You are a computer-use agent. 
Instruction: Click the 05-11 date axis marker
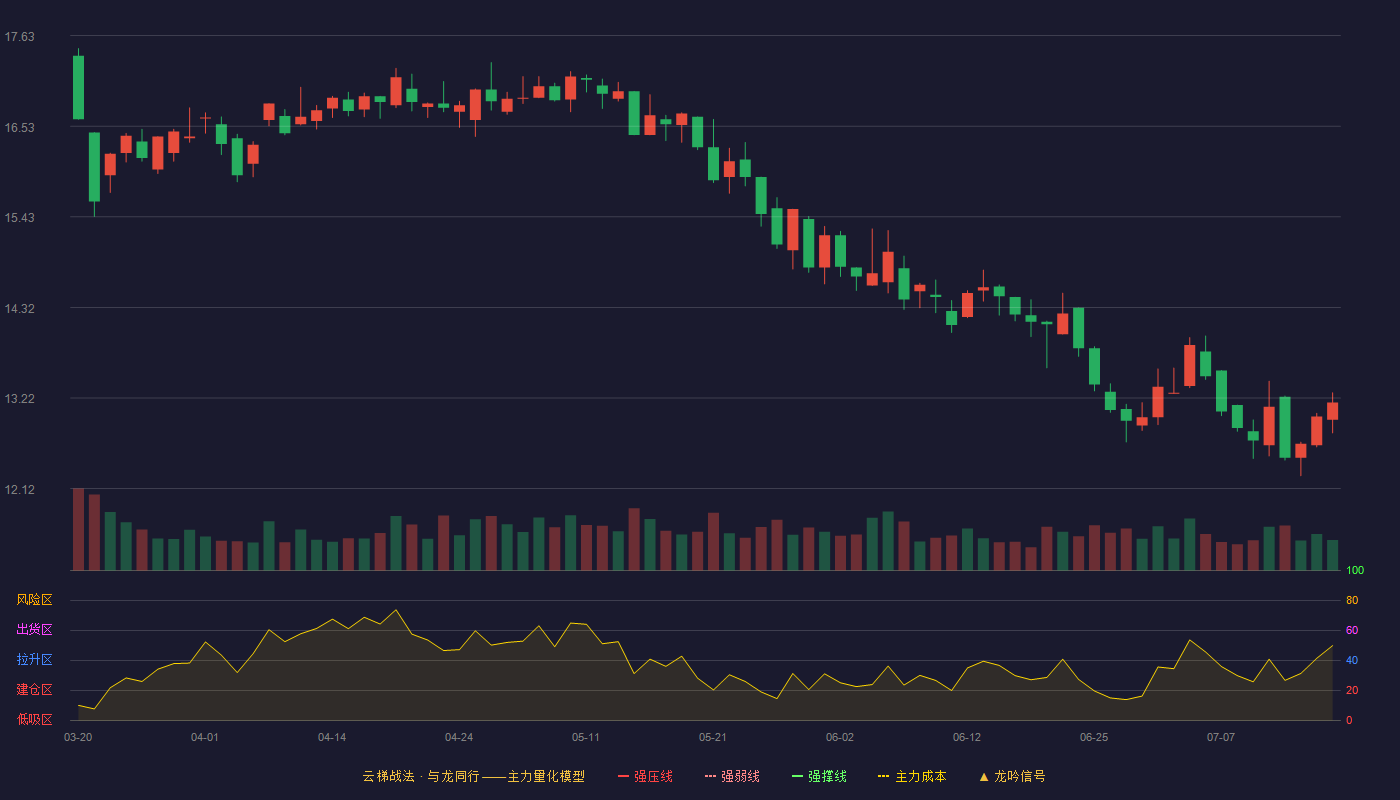586,737
